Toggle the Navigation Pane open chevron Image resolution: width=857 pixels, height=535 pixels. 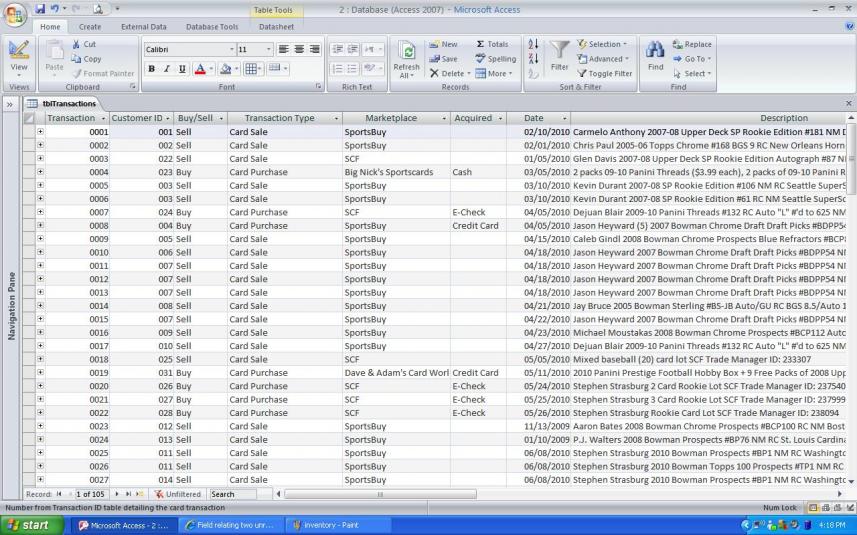pos(10,104)
